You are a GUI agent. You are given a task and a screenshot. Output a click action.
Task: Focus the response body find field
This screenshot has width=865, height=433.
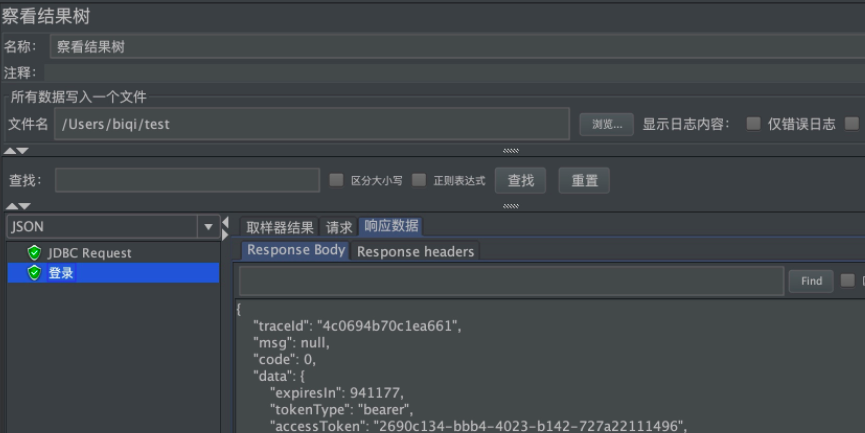(511, 281)
